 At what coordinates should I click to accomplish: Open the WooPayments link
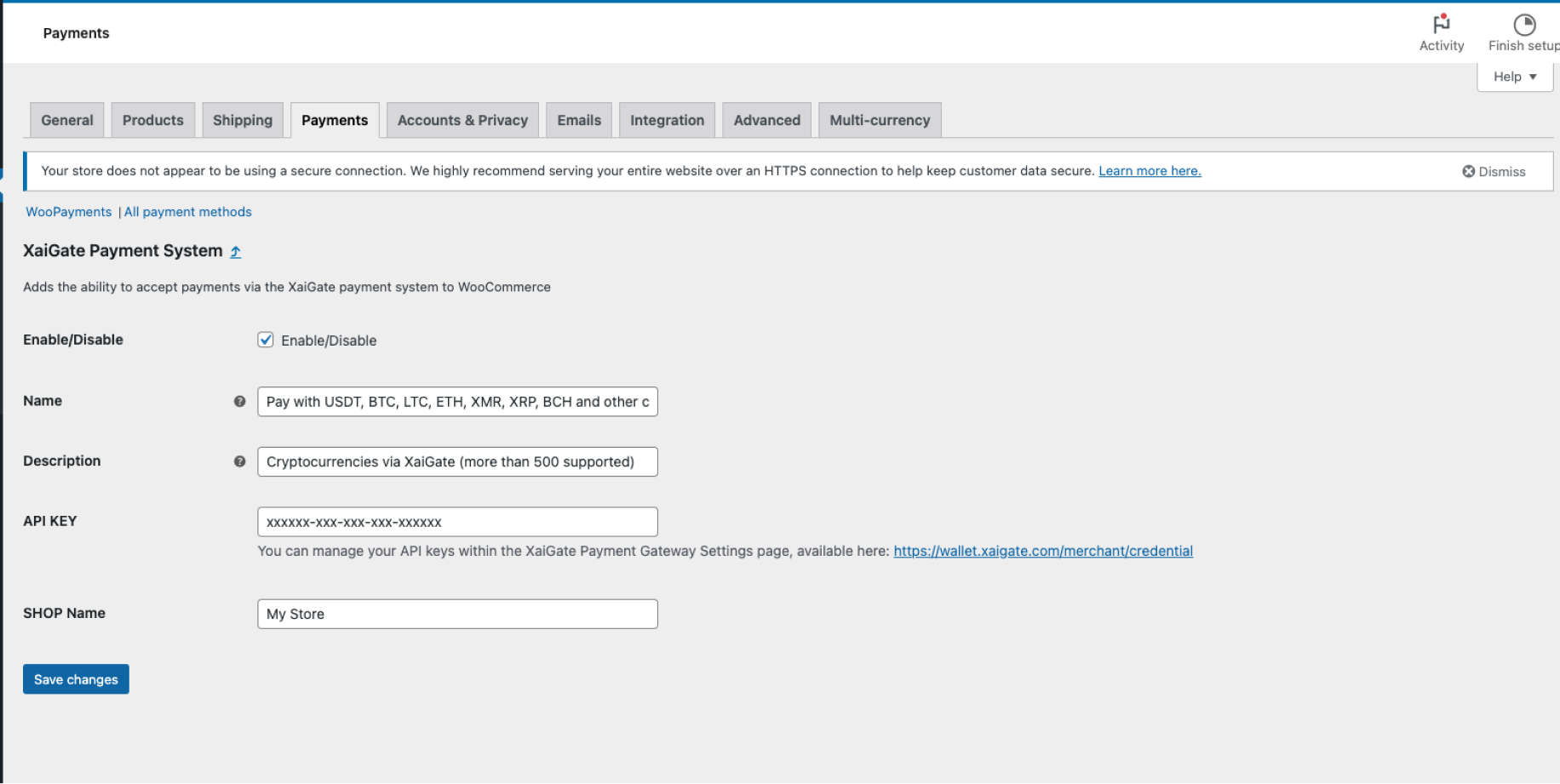point(68,212)
